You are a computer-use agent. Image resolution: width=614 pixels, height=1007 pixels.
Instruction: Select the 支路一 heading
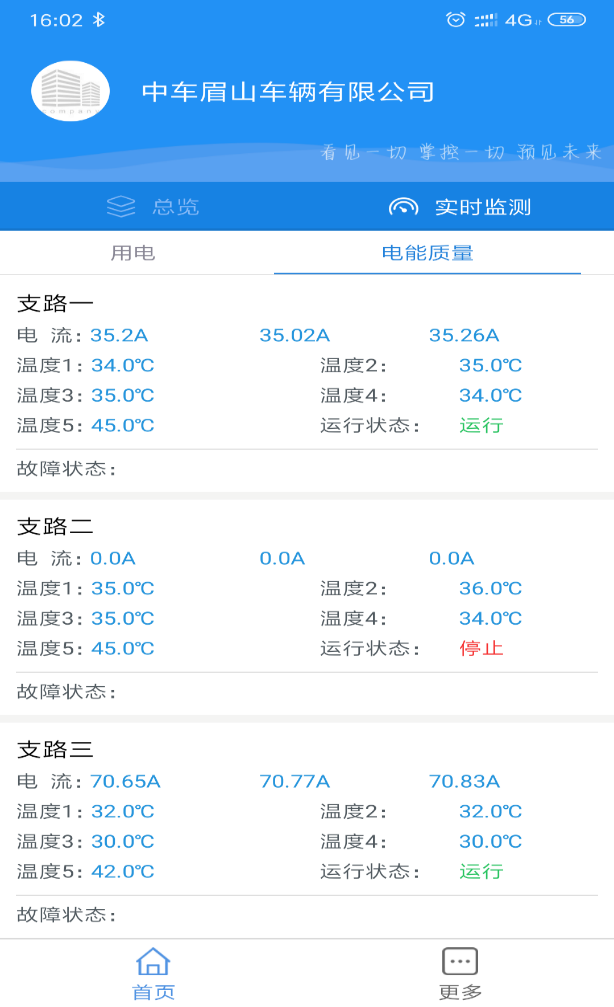pyautogui.click(x=55, y=303)
